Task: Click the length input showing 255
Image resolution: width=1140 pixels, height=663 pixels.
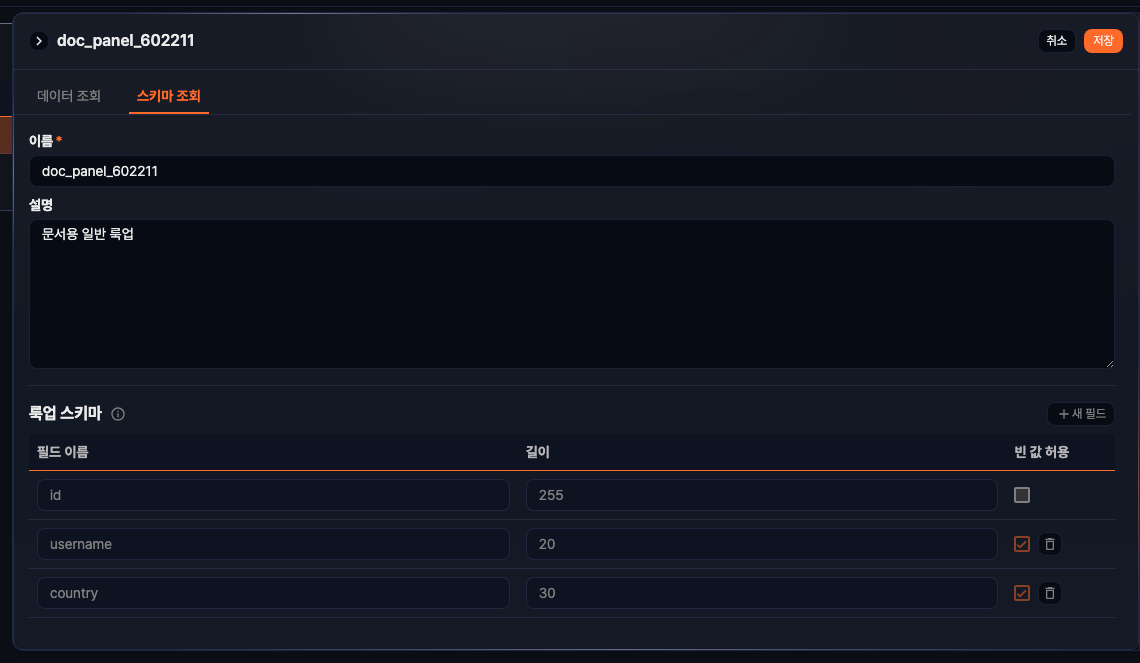Action: (x=761, y=495)
